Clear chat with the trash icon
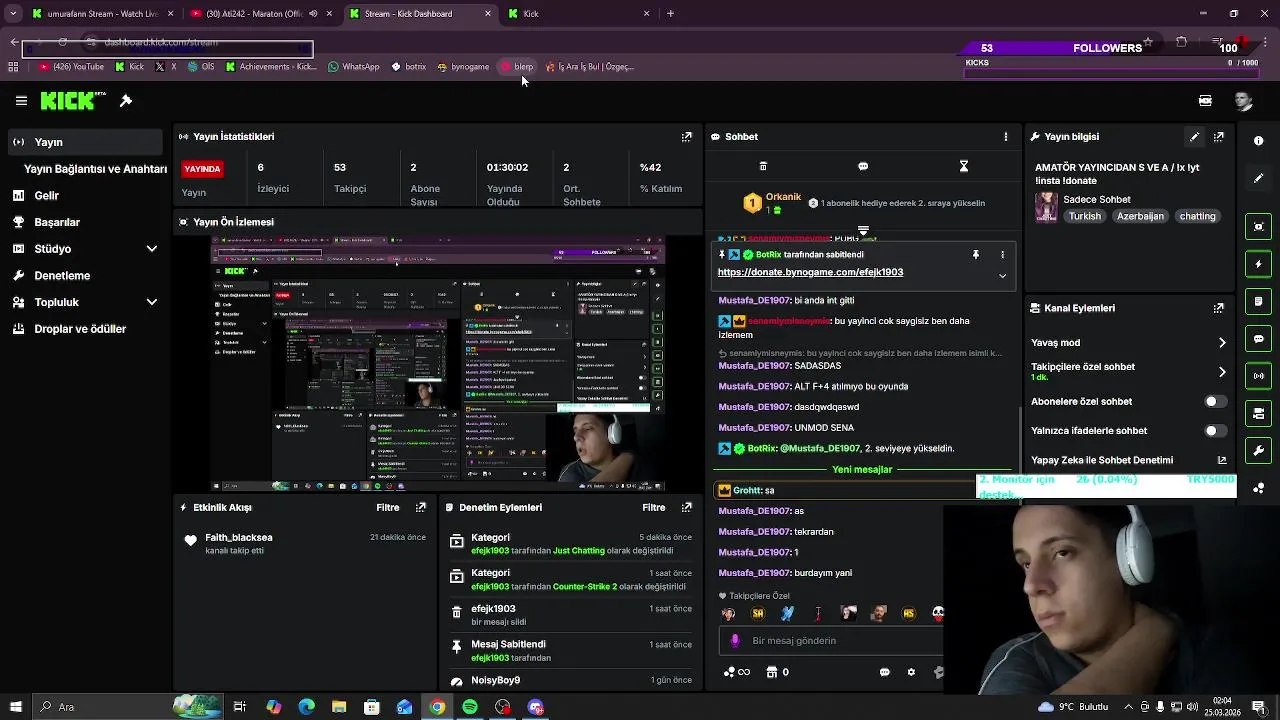Viewport: 1280px width, 720px height. click(763, 166)
